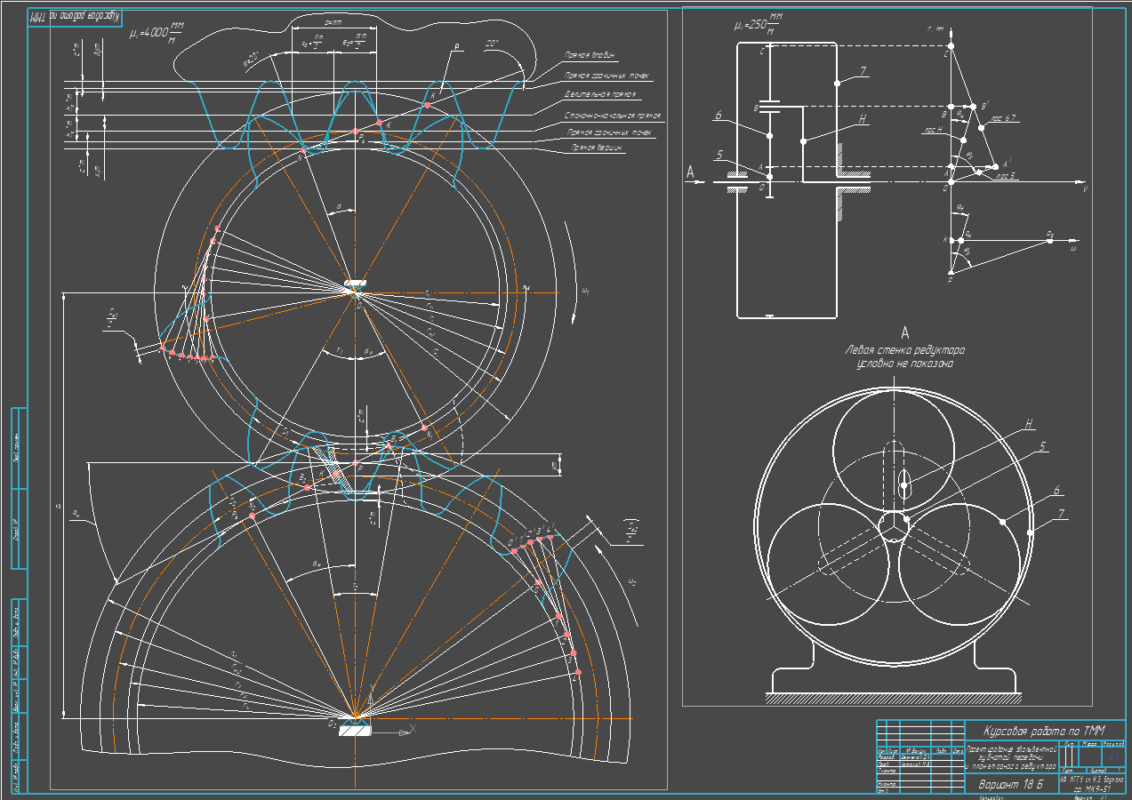
Task: Click the 4000 мм/м scale annotation
Action: pyautogui.click(x=157, y=32)
